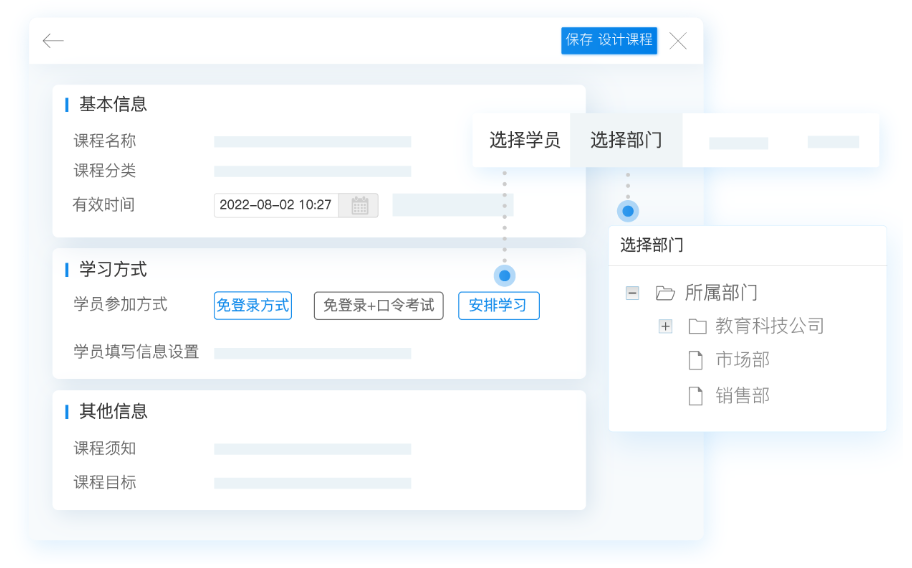Open the calendar date picker icon

pyautogui.click(x=359, y=205)
